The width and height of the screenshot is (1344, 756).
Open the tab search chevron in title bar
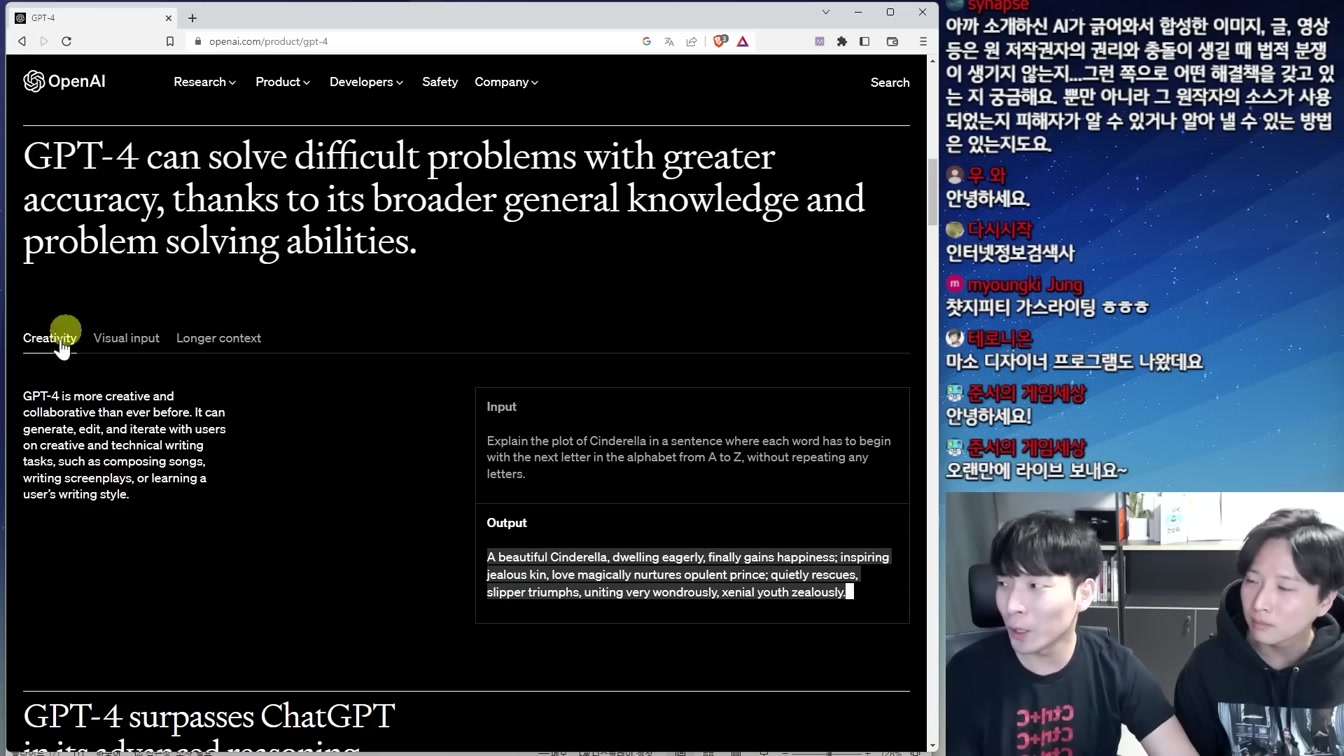[826, 12]
